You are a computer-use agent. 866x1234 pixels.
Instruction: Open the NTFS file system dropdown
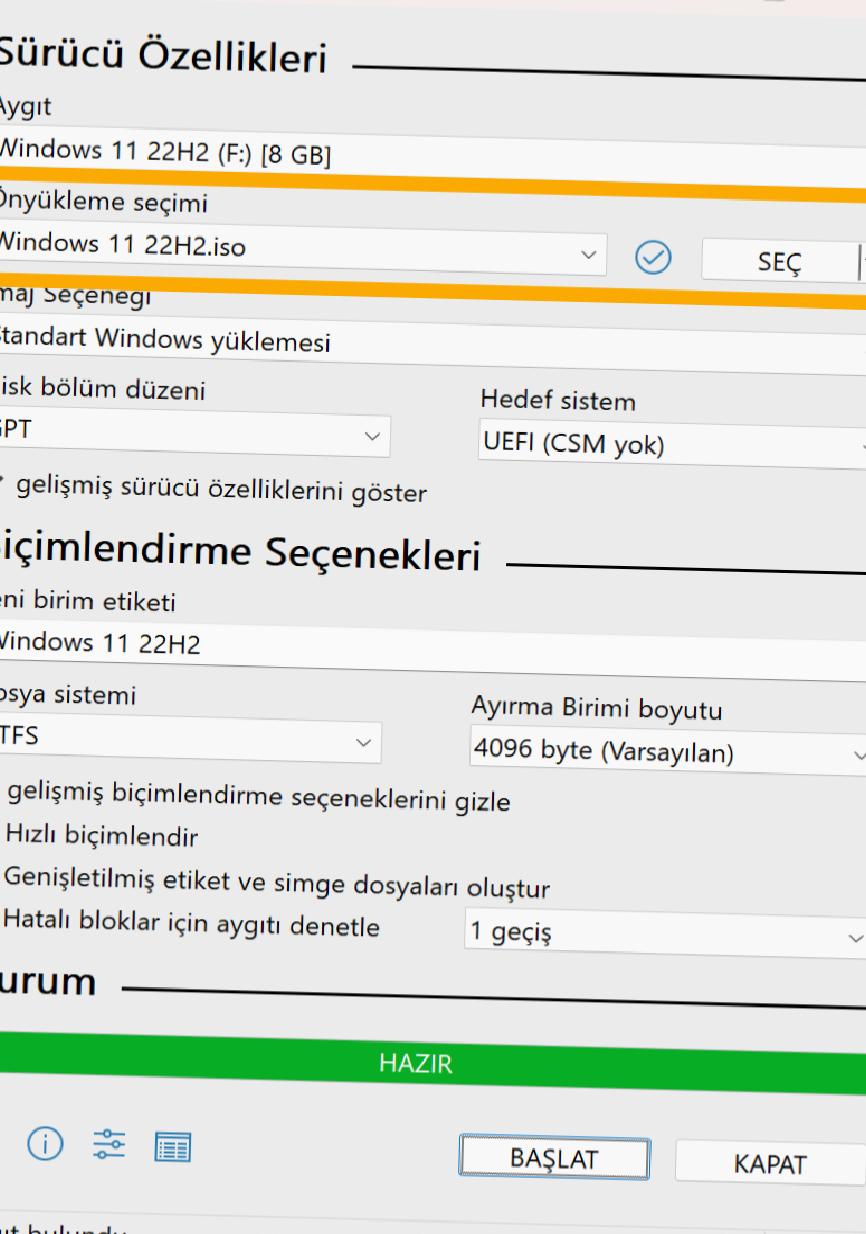click(190, 739)
